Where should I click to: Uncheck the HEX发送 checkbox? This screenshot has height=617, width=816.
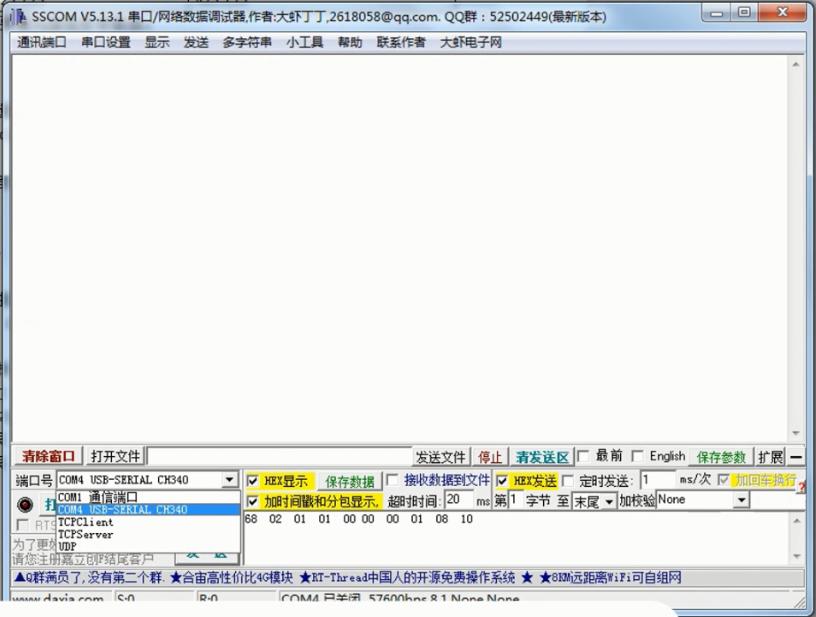coord(502,481)
